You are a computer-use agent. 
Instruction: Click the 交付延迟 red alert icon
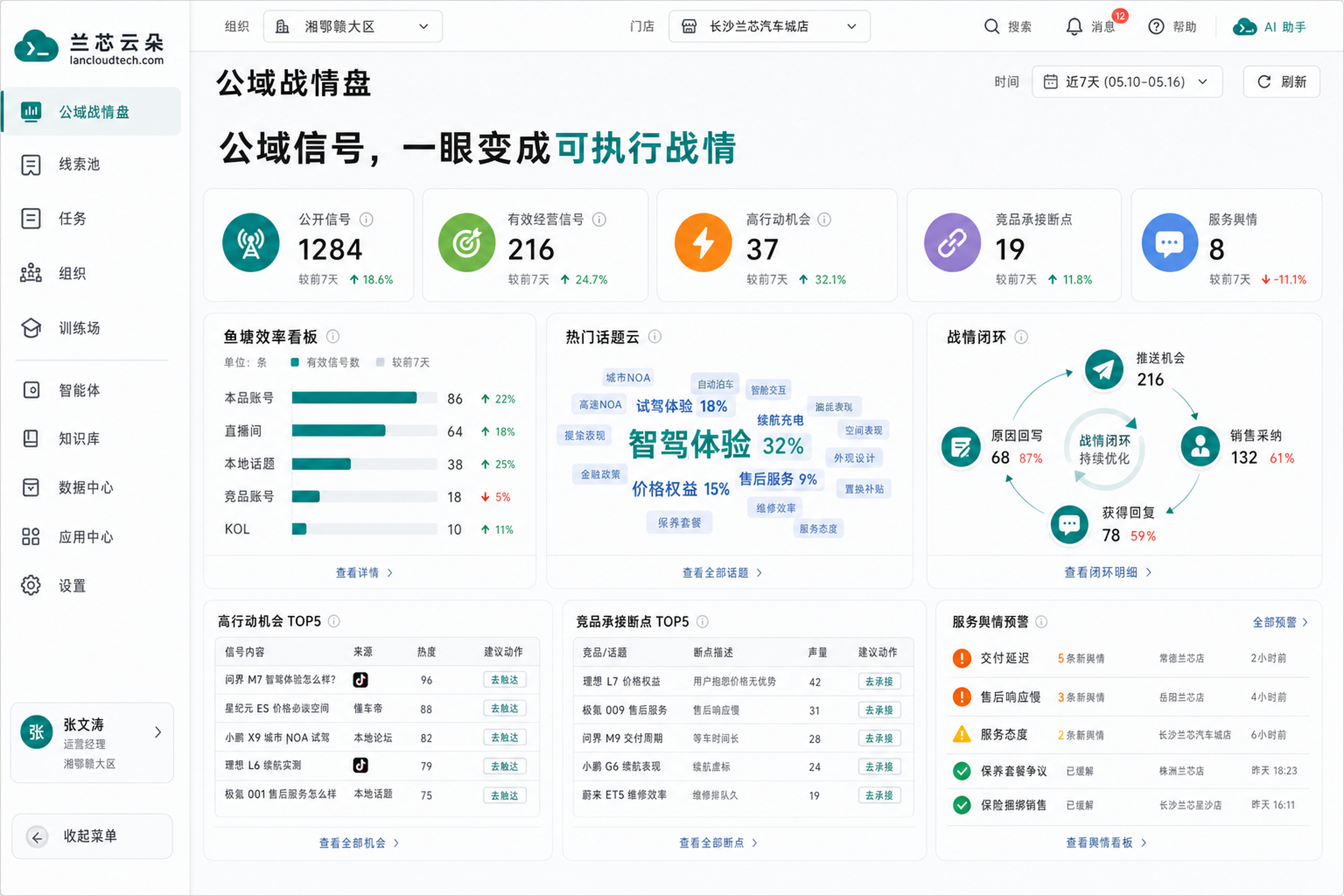point(962,658)
